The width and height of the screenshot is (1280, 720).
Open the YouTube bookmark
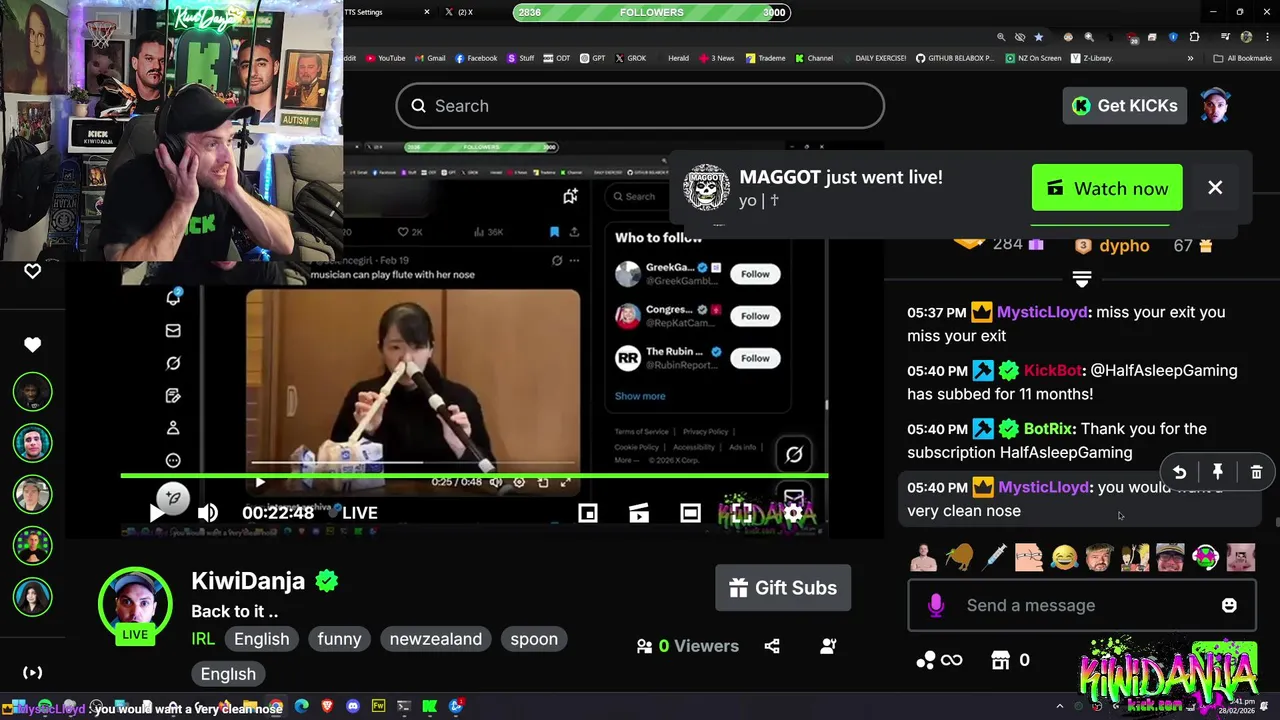click(386, 58)
